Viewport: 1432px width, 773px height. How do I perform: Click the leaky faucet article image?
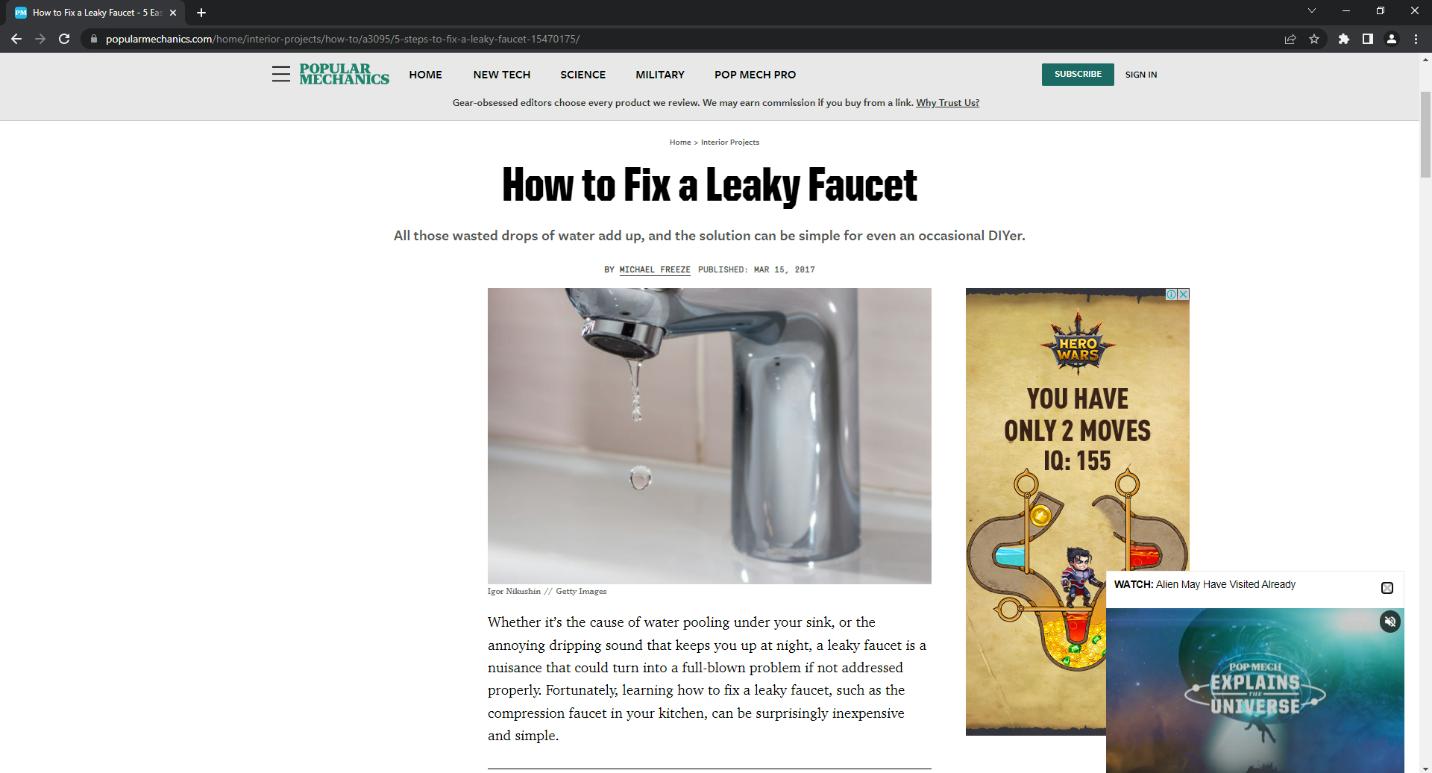(x=709, y=436)
